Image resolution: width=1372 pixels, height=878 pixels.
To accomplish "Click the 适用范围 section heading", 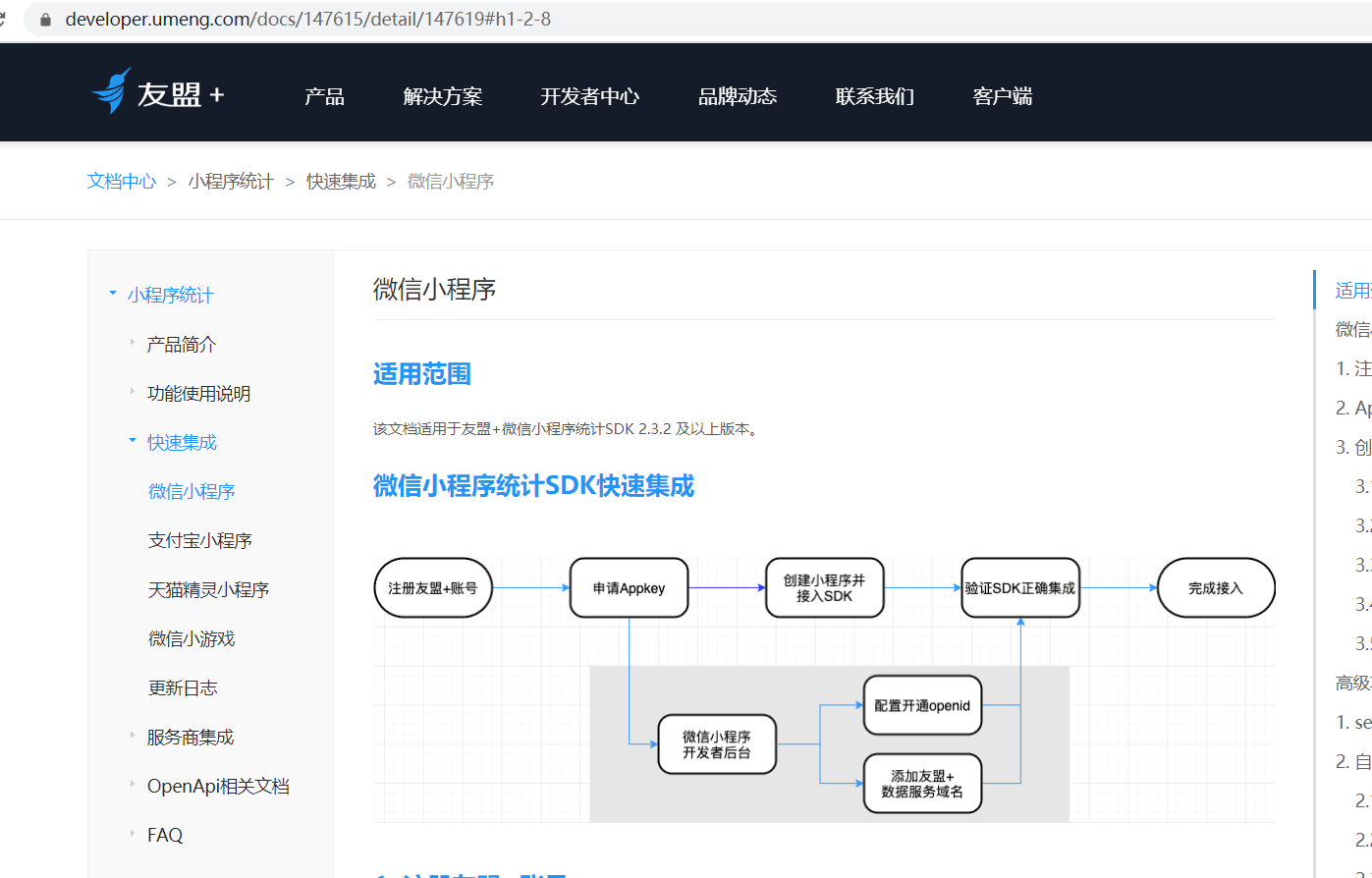I will (x=422, y=374).
